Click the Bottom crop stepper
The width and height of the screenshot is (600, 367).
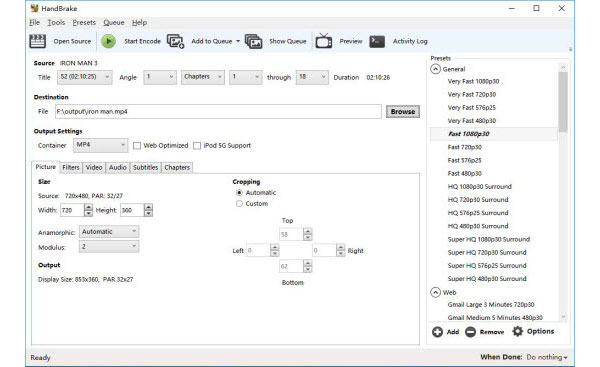[x=308, y=266]
